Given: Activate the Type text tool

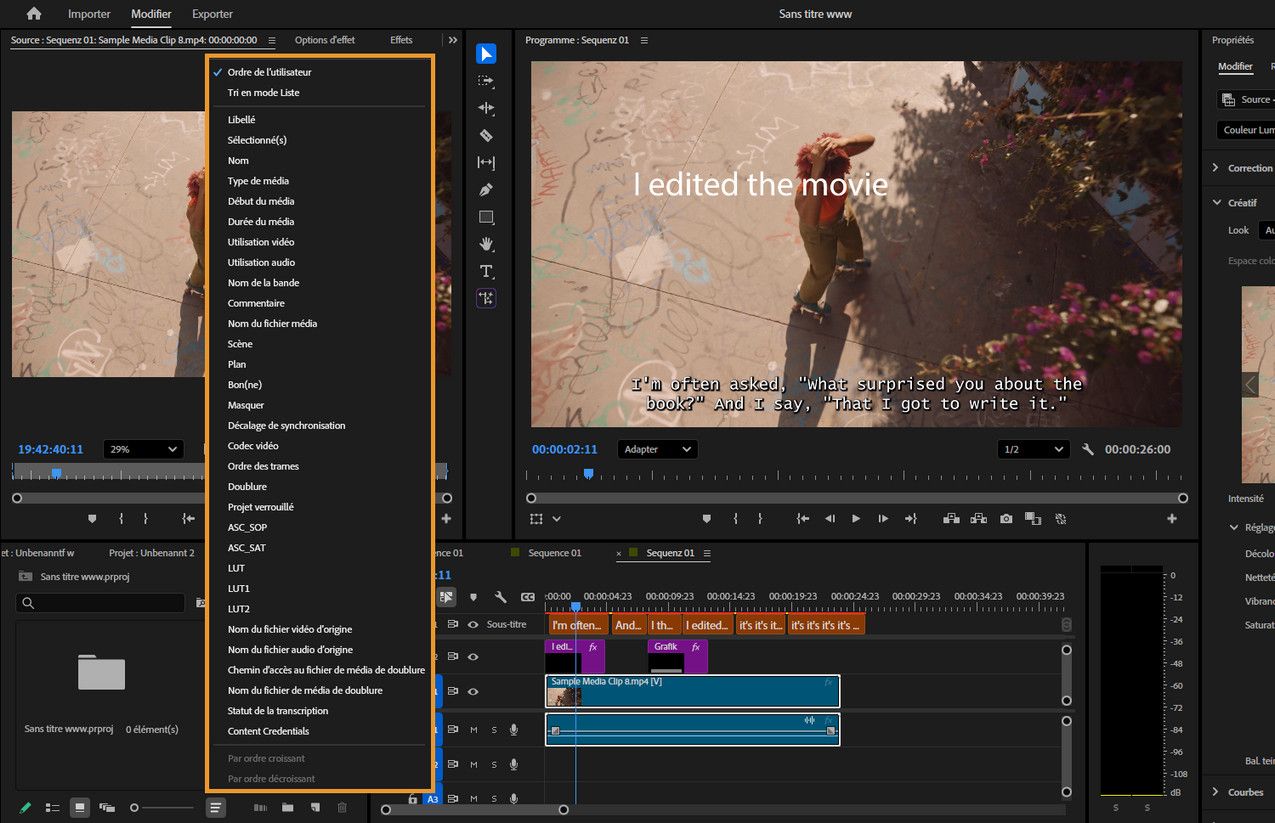Looking at the screenshot, I should [486, 271].
